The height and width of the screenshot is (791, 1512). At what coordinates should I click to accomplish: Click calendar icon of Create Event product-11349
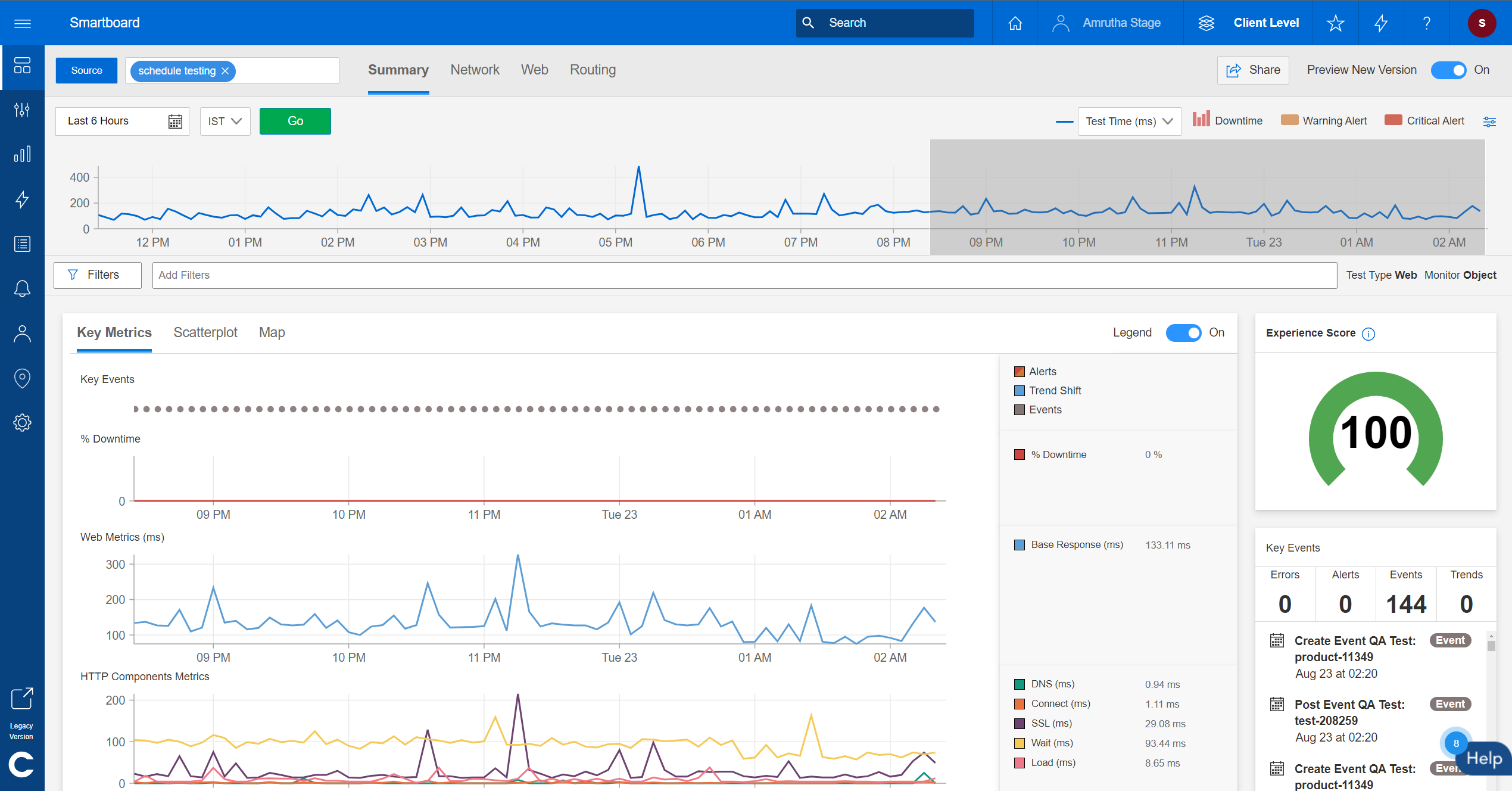pos(1277,641)
